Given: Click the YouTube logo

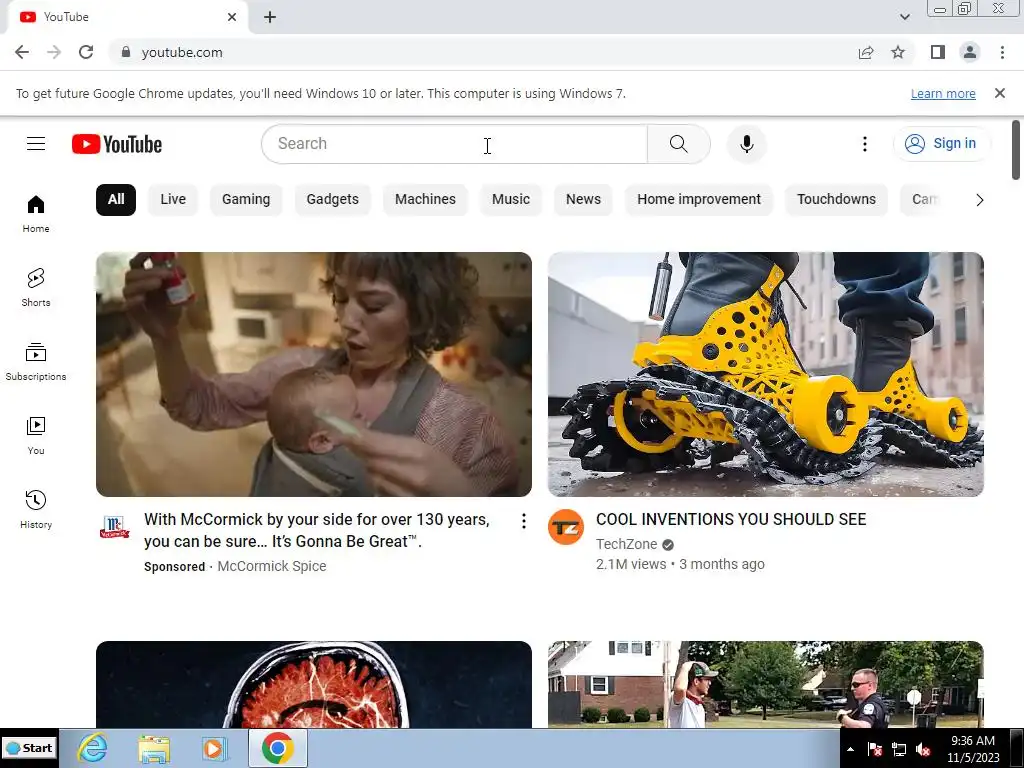Looking at the screenshot, I should pyautogui.click(x=117, y=144).
